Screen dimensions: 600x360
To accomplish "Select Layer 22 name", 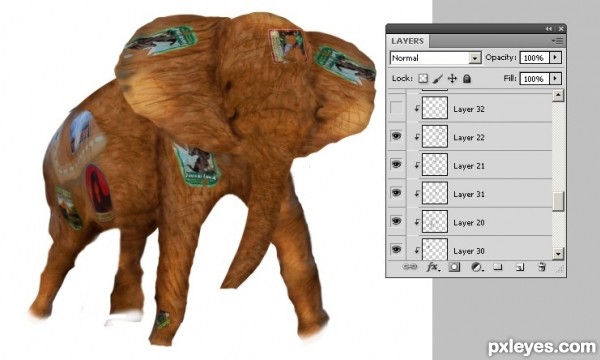I will coord(469,137).
